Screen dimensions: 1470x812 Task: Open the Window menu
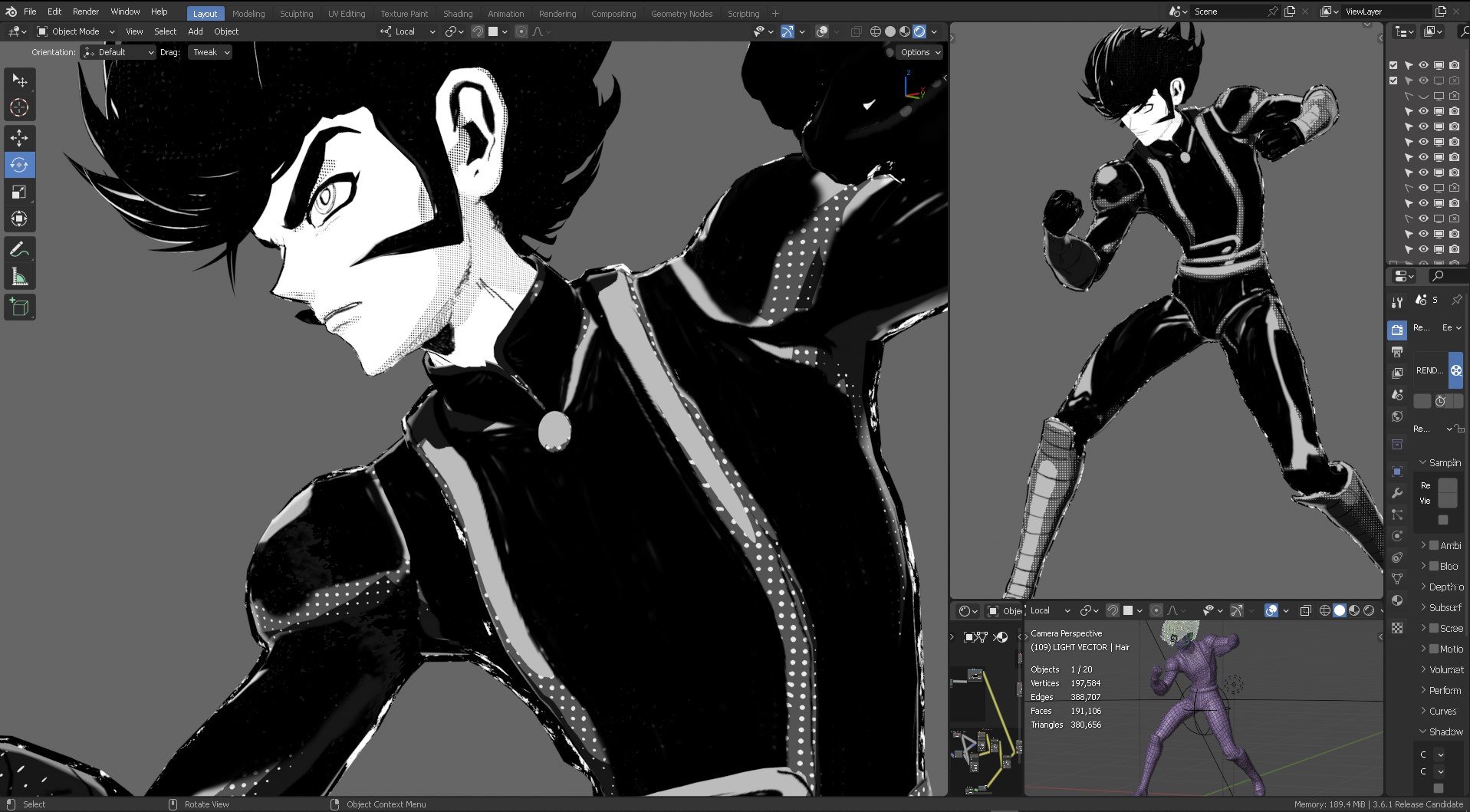tap(125, 12)
